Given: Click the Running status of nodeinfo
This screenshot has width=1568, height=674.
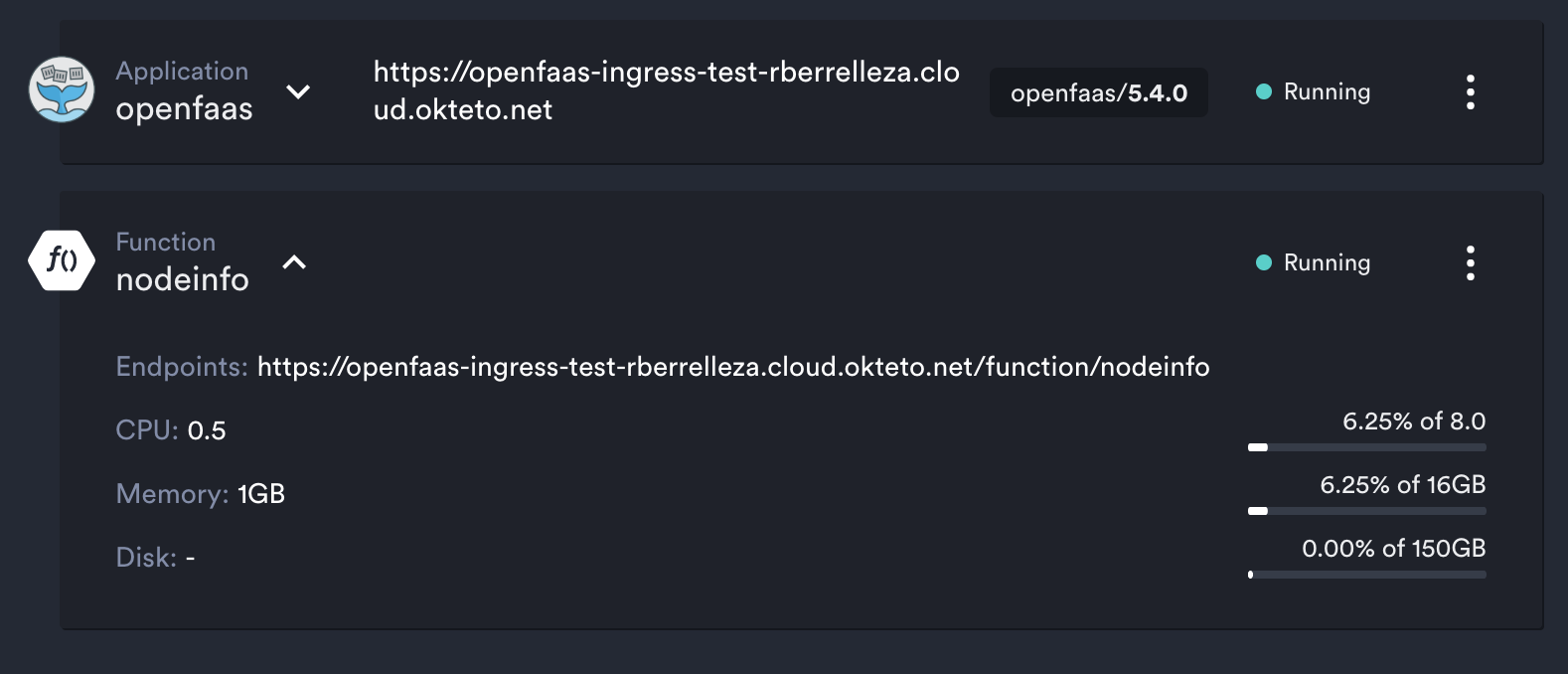Looking at the screenshot, I should coord(1314,262).
